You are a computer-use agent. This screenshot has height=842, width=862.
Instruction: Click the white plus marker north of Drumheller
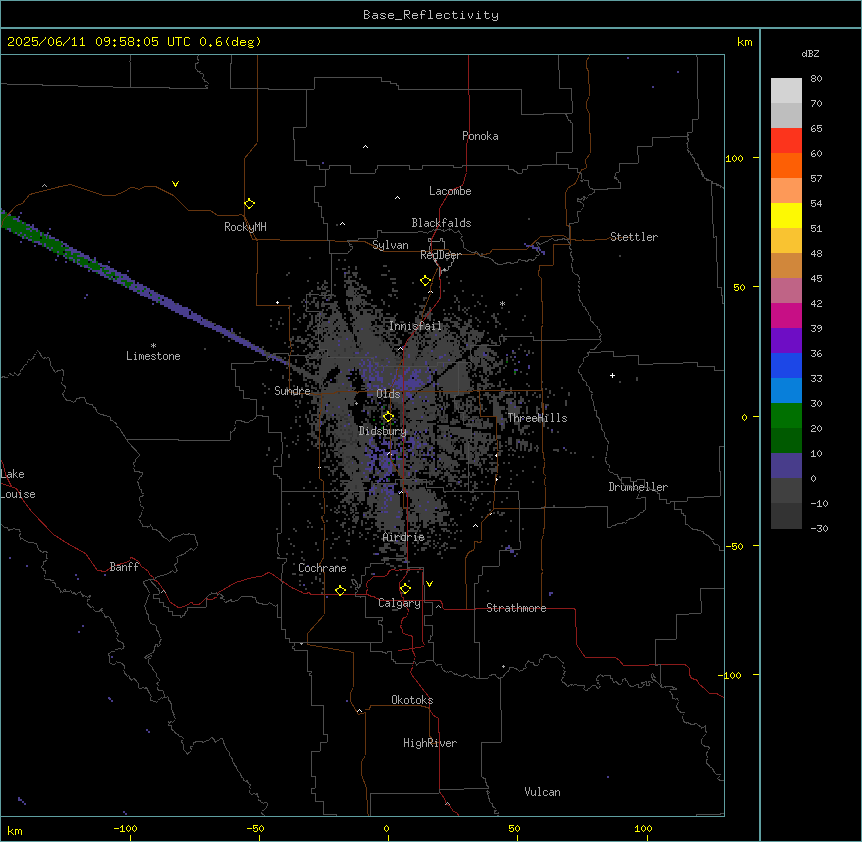pos(612,375)
